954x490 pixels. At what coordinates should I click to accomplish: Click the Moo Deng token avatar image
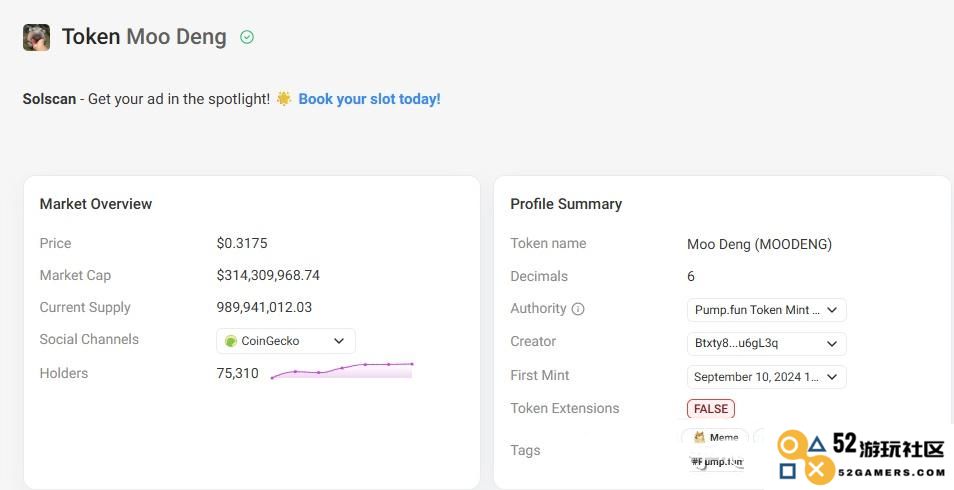point(36,37)
